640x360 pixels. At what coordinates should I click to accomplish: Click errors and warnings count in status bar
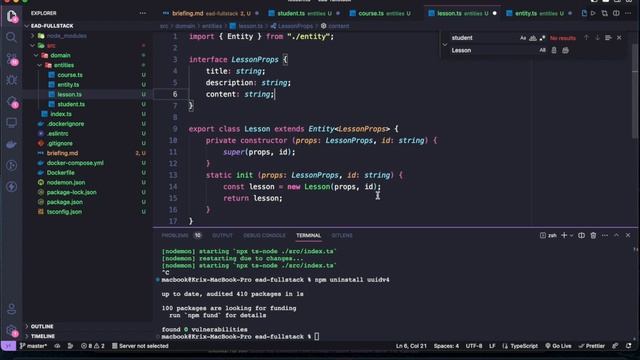point(93,346)
